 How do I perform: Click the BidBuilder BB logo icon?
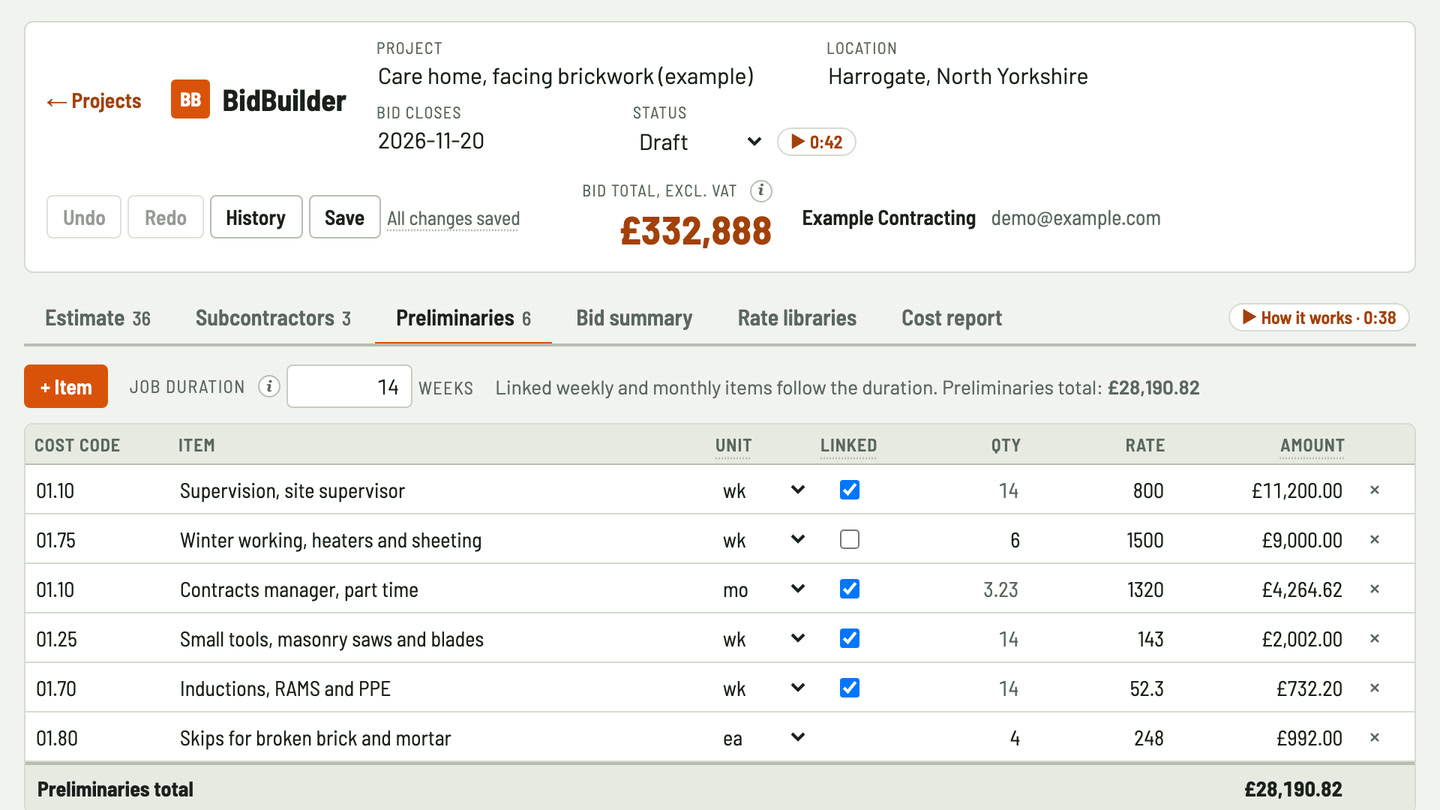coord(190,99)
